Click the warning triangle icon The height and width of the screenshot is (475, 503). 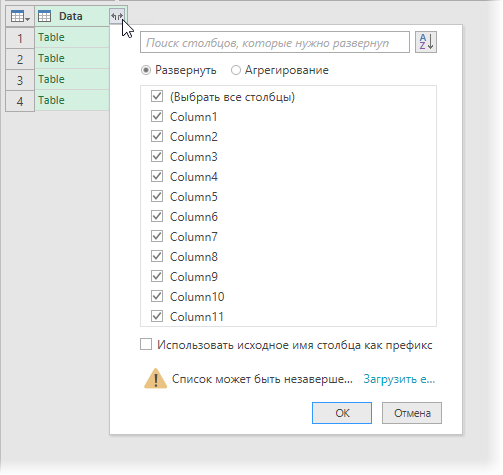point(155,379)
